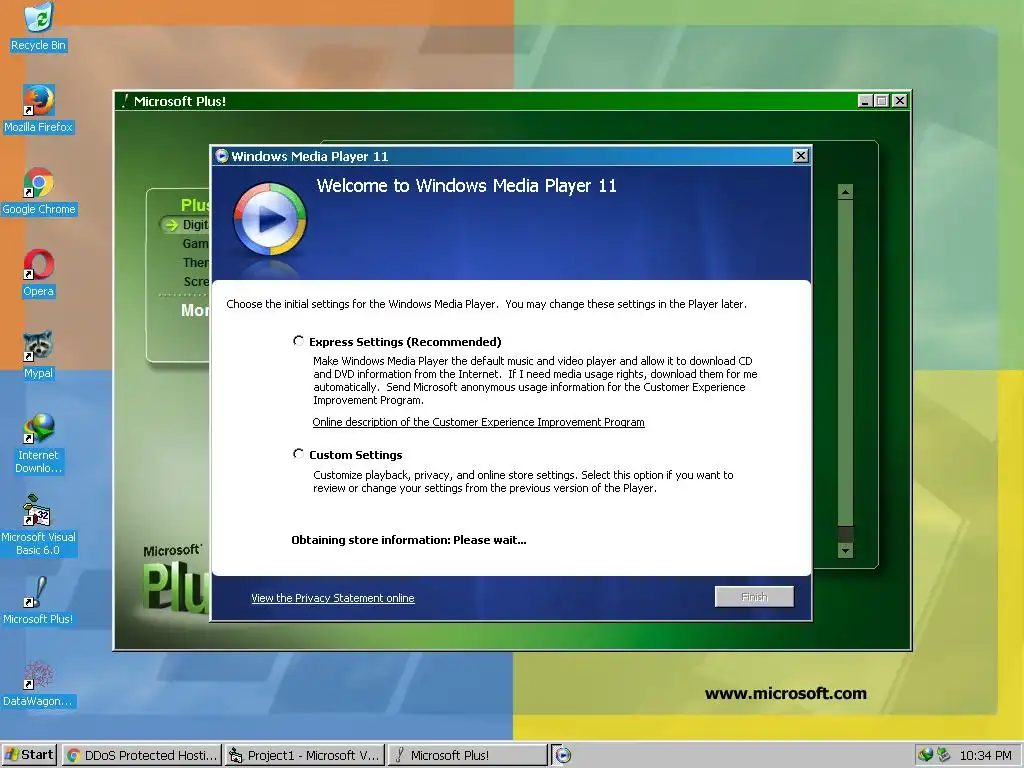
Task: Select the Express Settings (Recommended) radio button
Action: [x=298, y=341]
